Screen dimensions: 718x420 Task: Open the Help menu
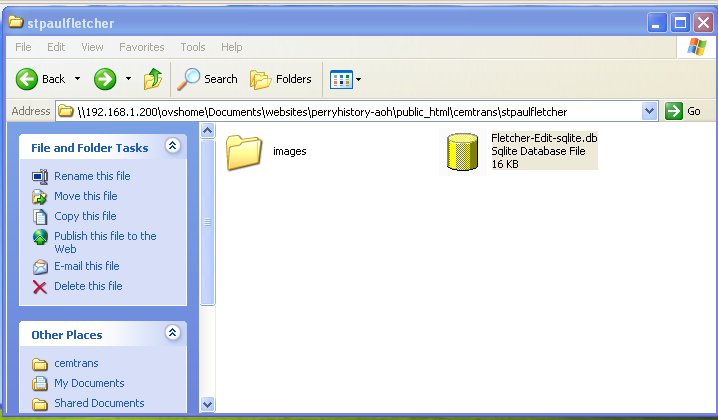[x=232, y=47]
